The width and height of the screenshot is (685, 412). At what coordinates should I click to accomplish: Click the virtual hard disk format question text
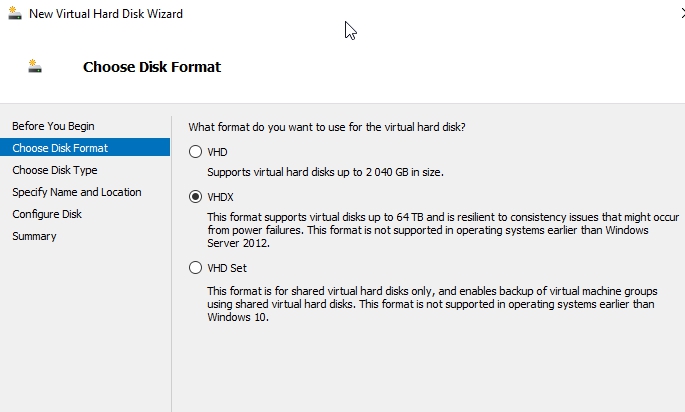click(x=327, y=127)
